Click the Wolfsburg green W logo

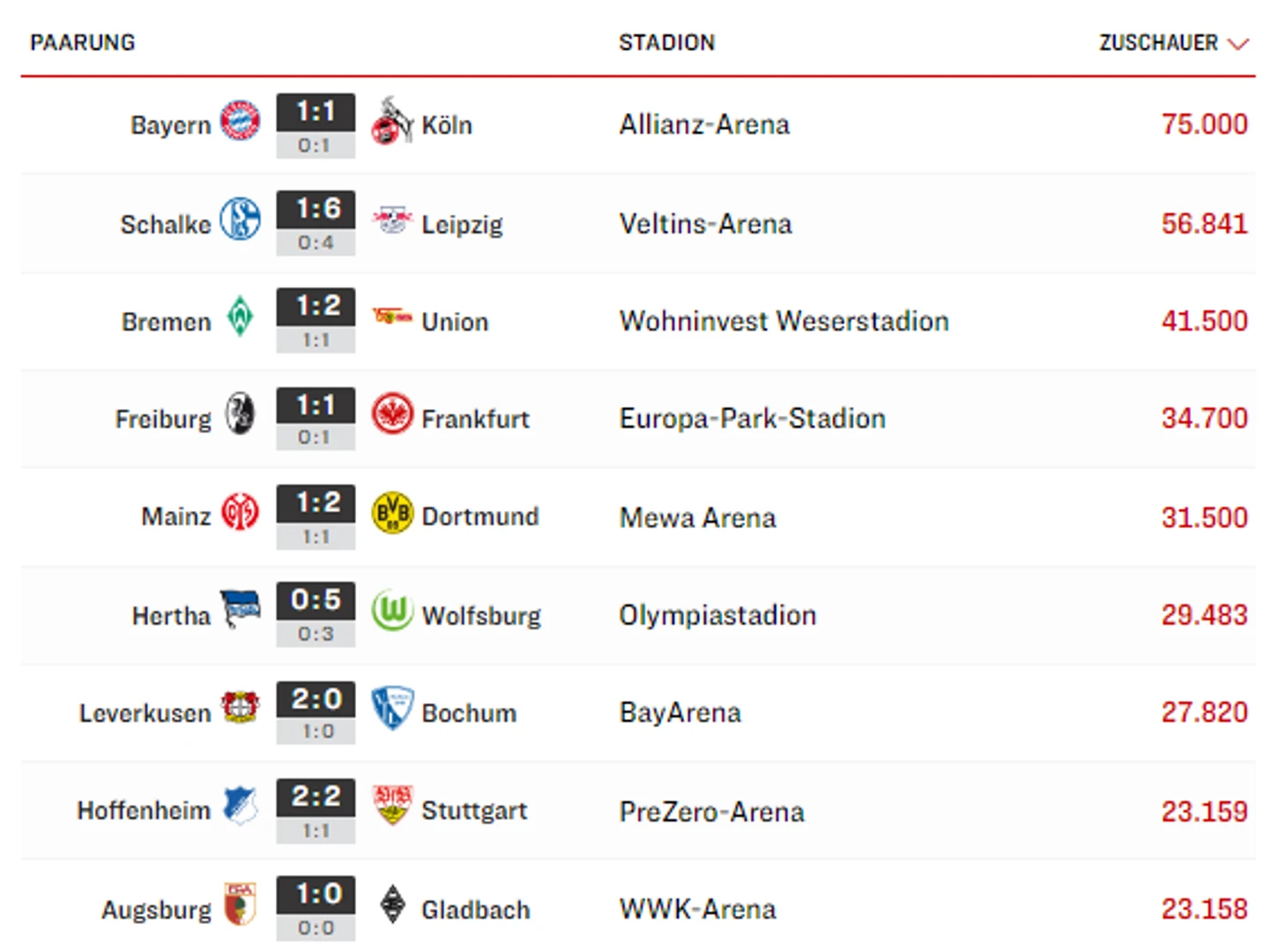(x=392, y=610)
